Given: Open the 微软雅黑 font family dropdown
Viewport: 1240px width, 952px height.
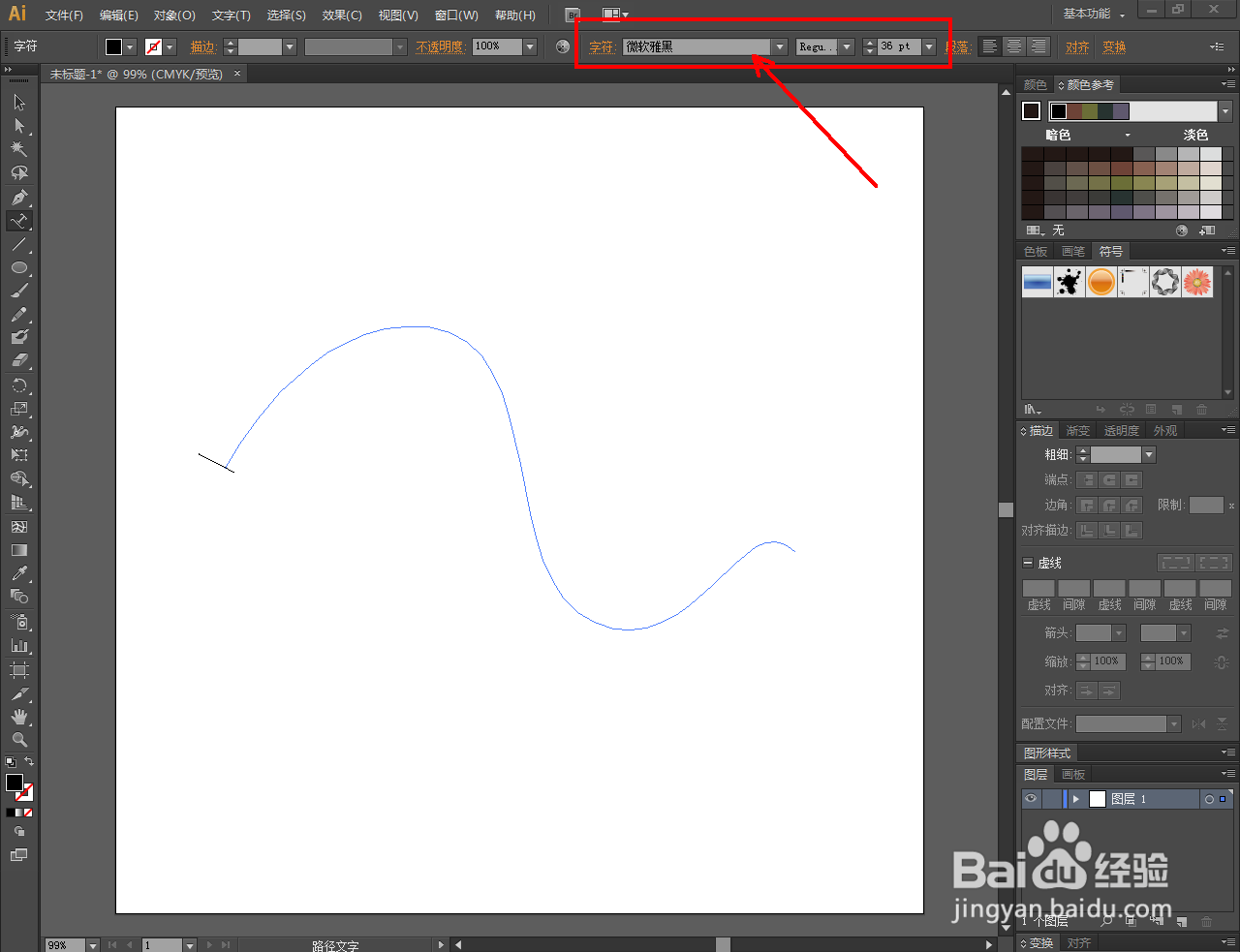Looking at the screenshot, I should (780, 46).
